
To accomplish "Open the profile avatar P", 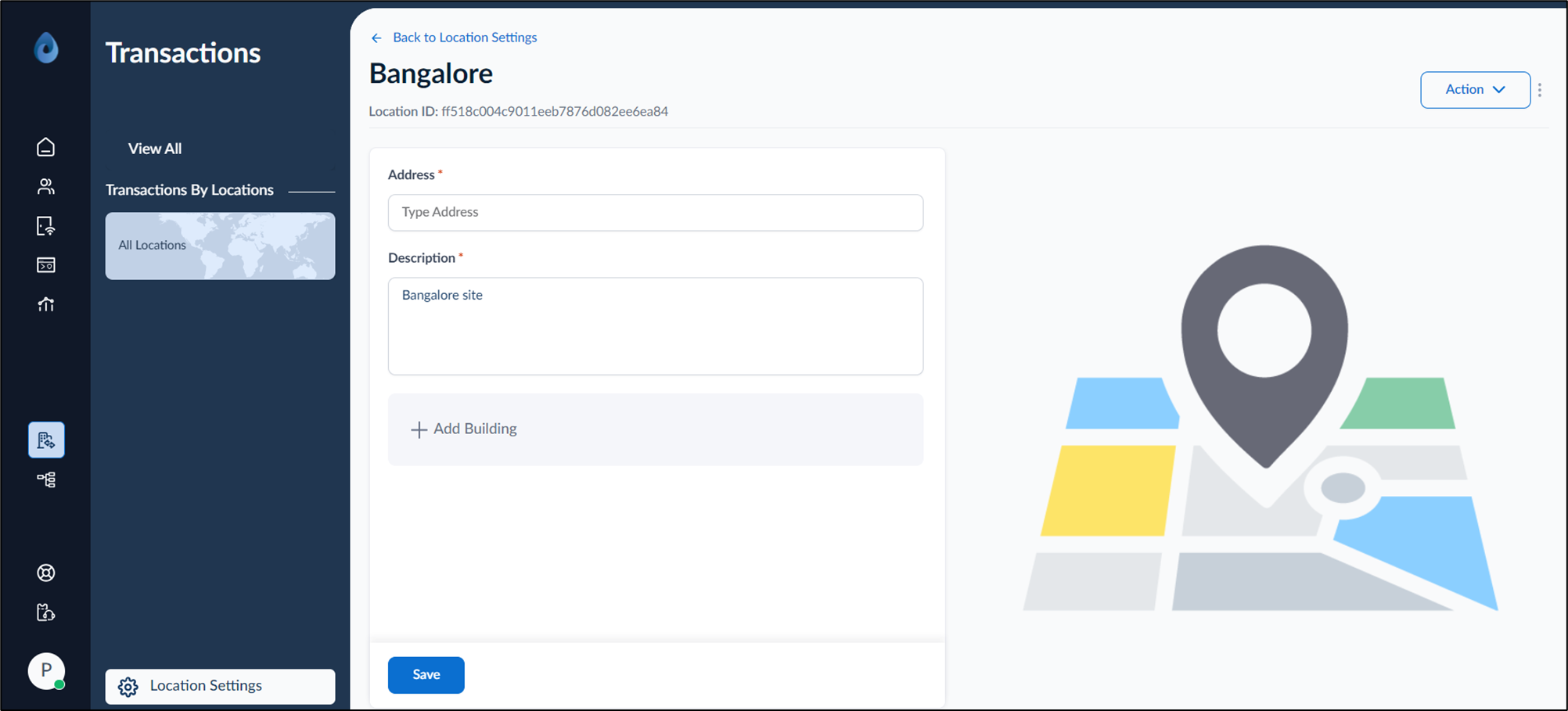I will tap(46, 671).
